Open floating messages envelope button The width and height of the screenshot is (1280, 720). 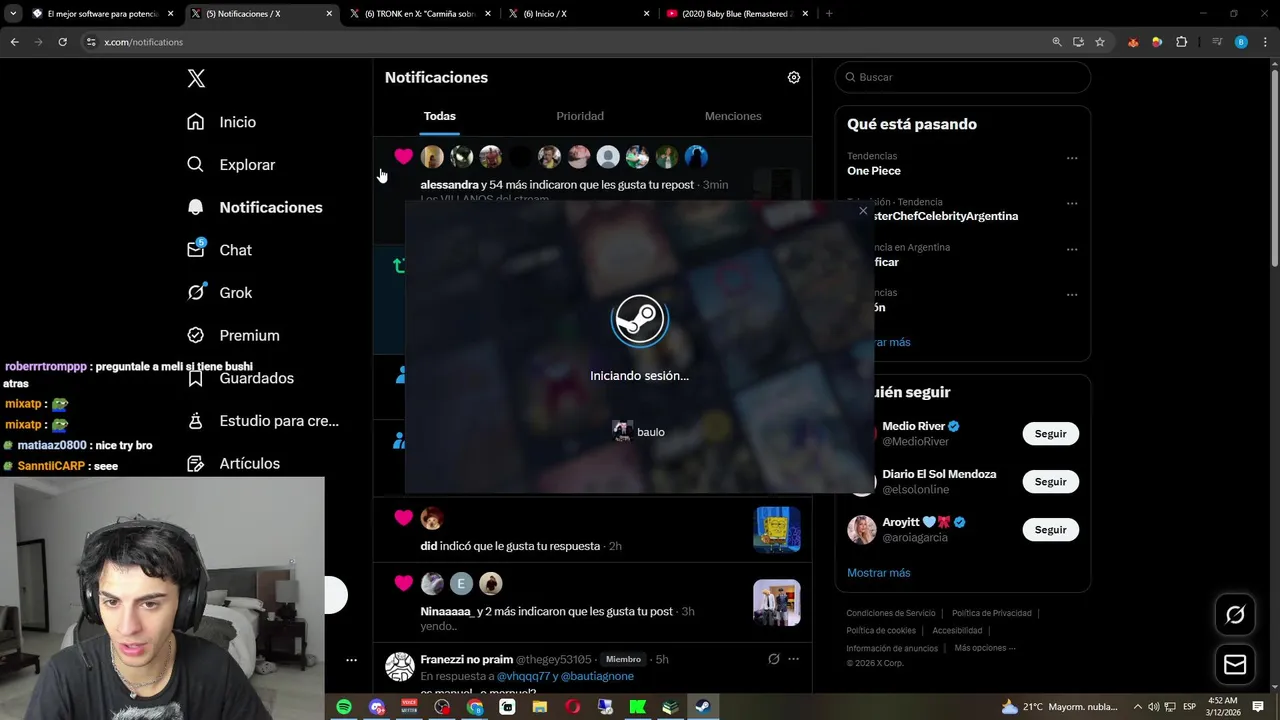(1235, 665)
